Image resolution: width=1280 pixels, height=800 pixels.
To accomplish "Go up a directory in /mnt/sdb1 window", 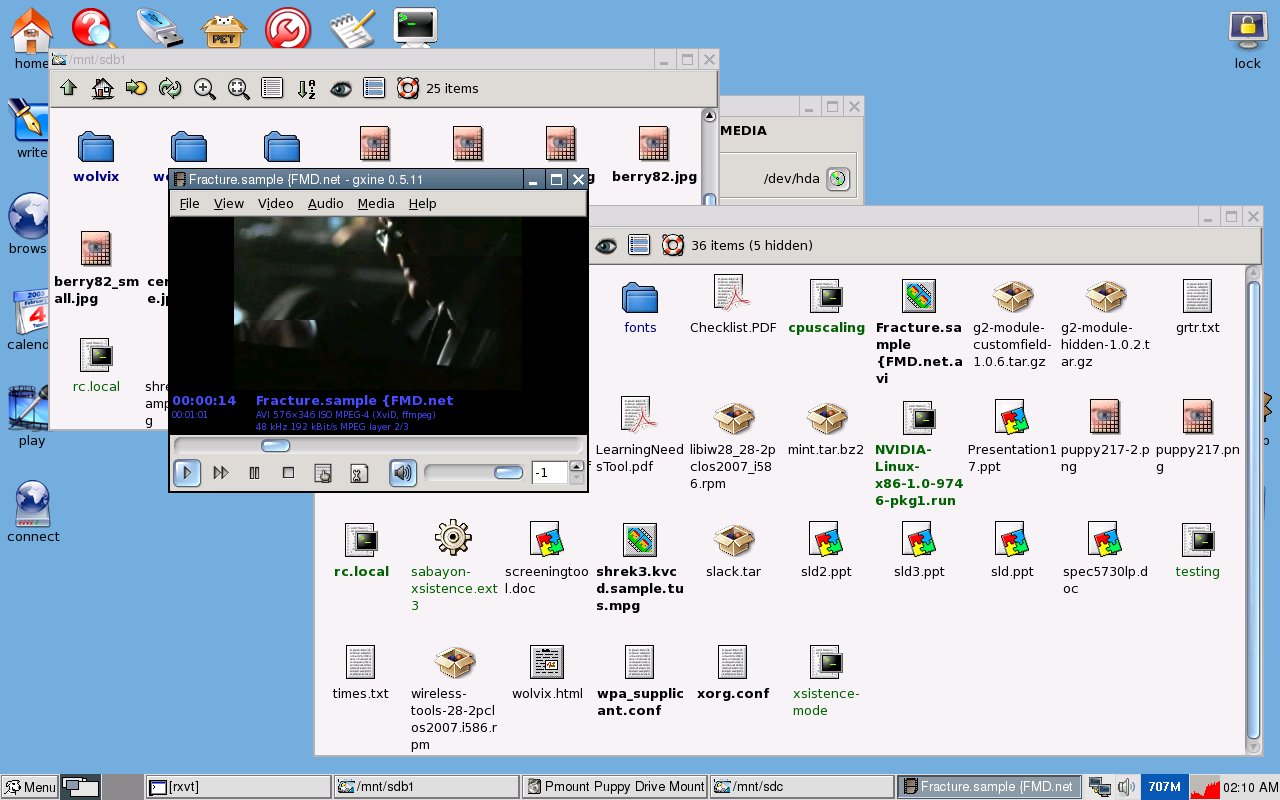I will [68, 88].
